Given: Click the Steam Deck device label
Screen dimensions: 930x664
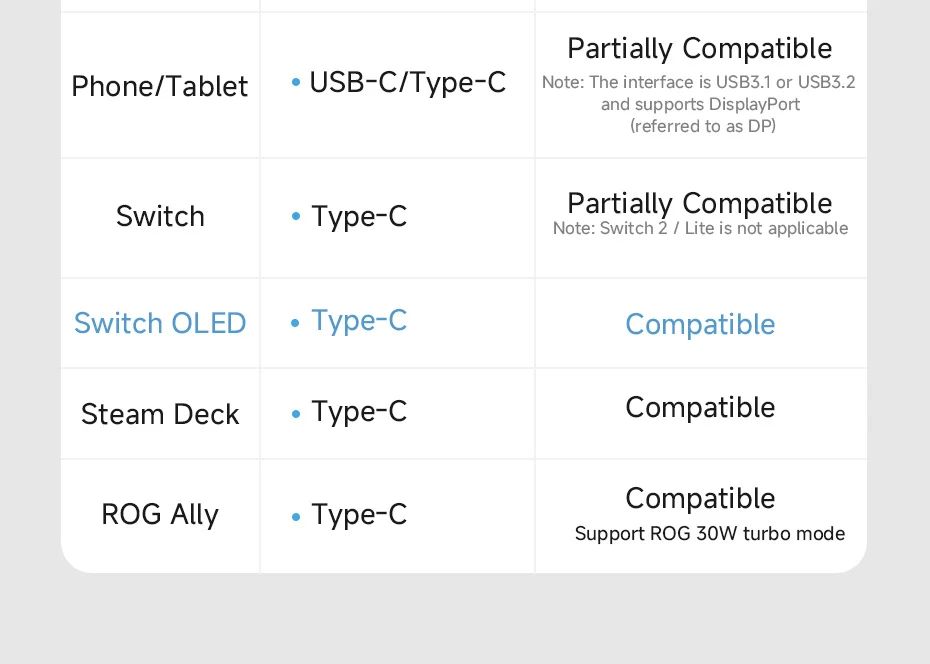Looking at the screenshot, I should pos(160,414).
